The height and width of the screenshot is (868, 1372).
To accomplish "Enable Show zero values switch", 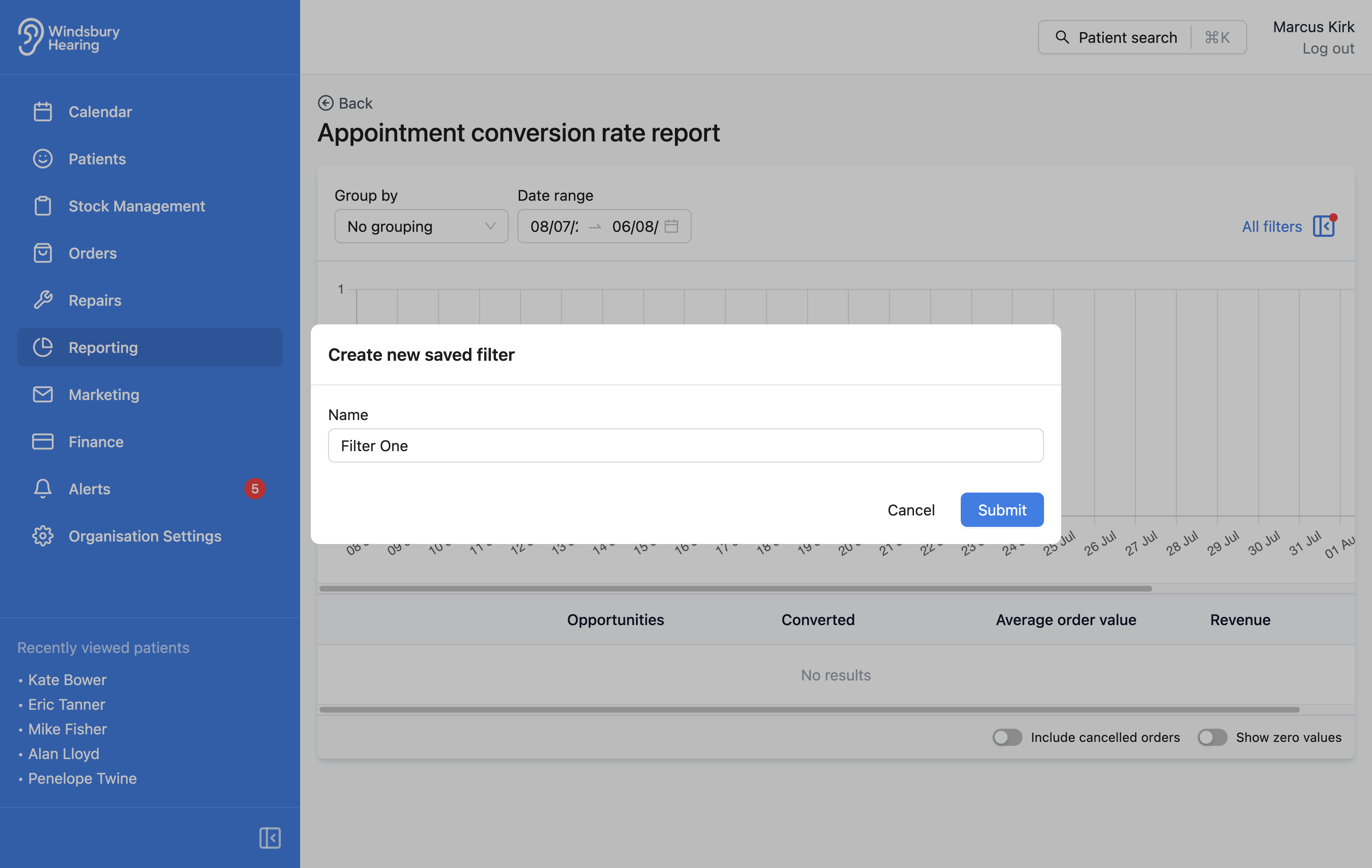I will coord(1212,737).
